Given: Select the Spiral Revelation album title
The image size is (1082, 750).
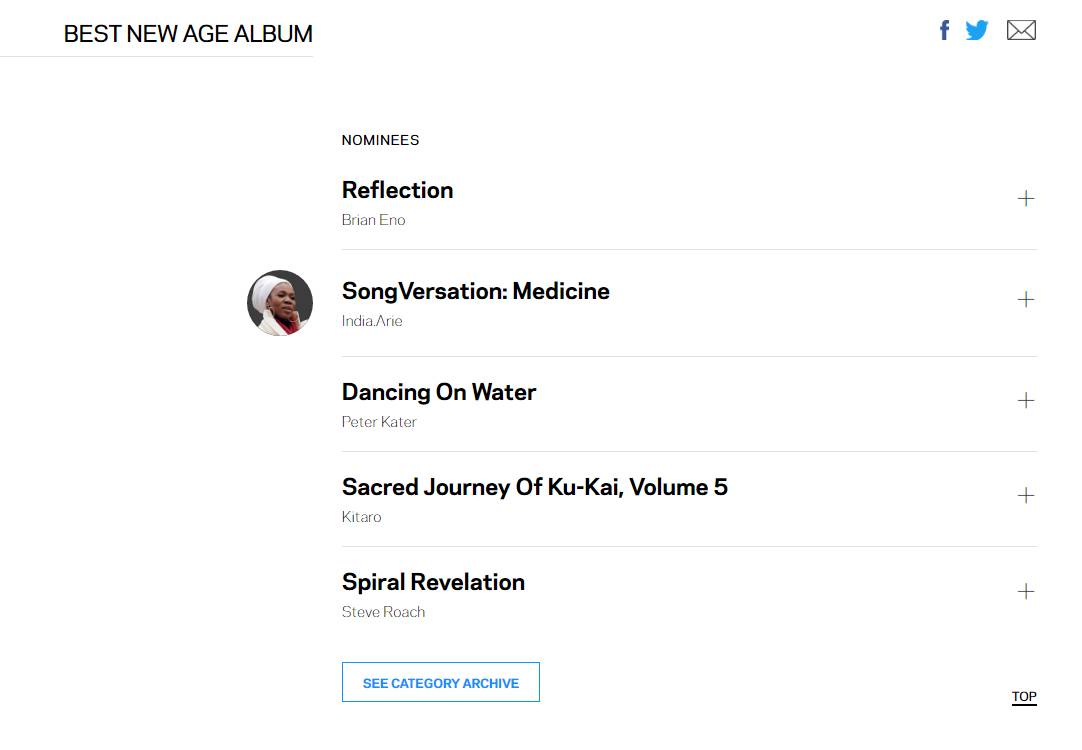Looking at the screenshot, I should [x=433, y=582].
